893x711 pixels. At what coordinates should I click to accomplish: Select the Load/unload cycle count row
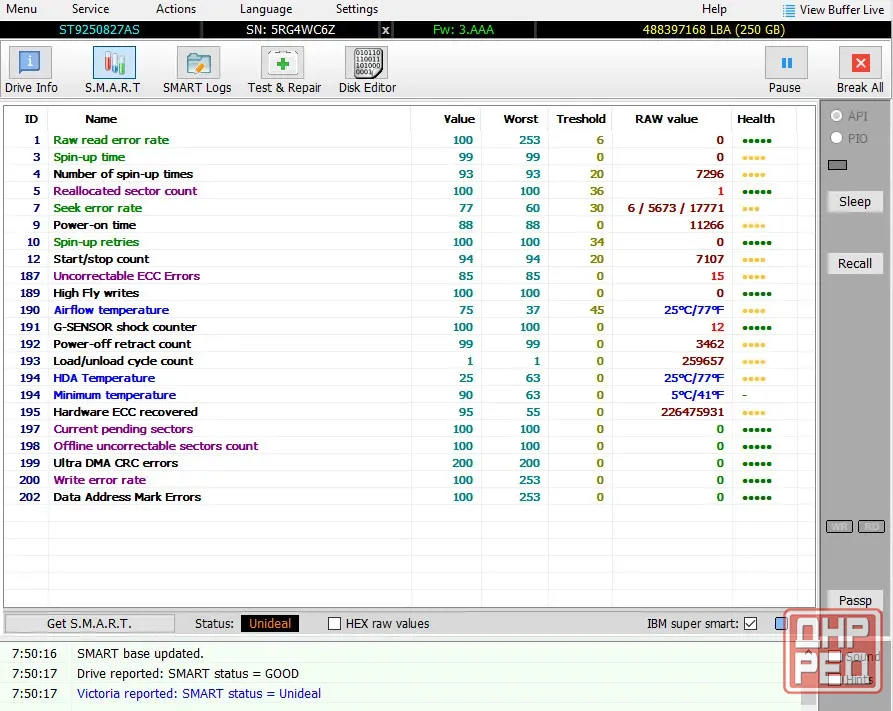pos(409,361)
